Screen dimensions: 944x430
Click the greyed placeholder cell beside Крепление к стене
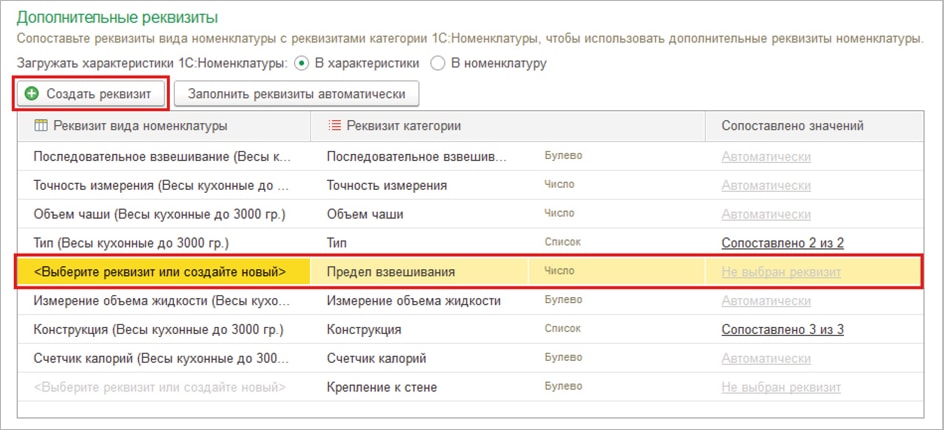click(160, 387)
